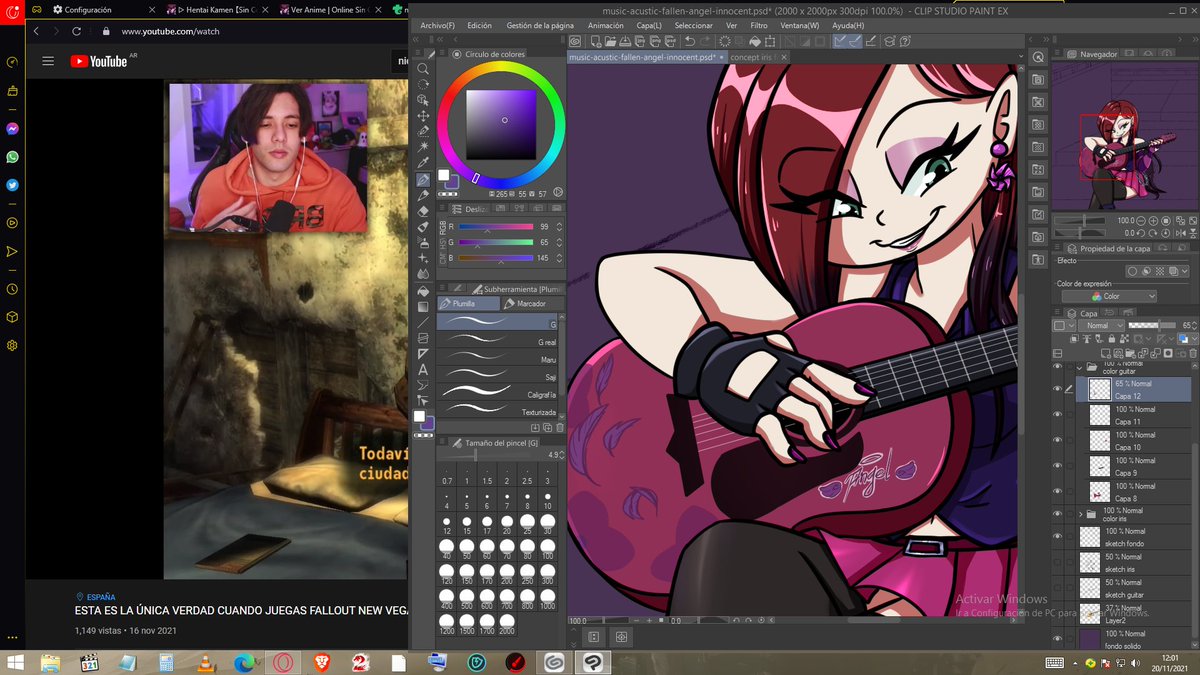Reload the YouTube page

click(77, 31)
